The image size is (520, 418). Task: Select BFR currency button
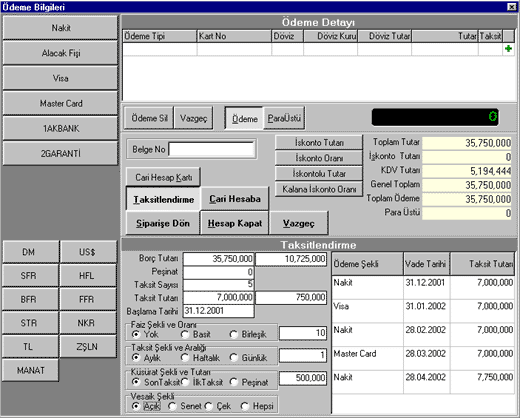(31, 299)
